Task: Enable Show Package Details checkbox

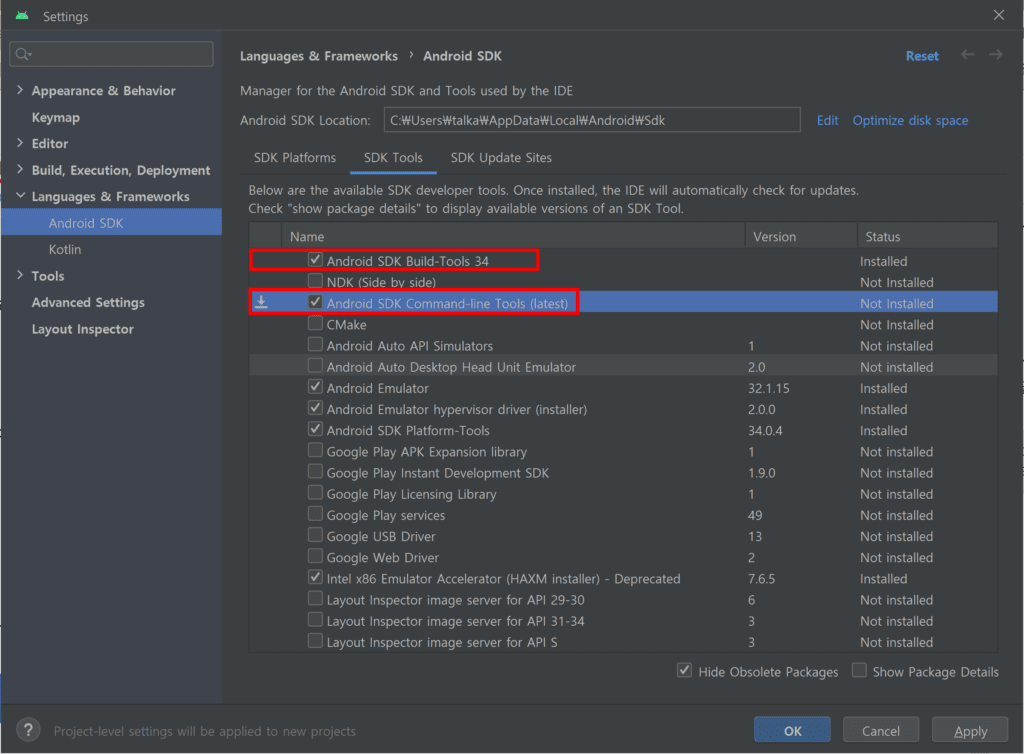Action: (x=859, y=670)
